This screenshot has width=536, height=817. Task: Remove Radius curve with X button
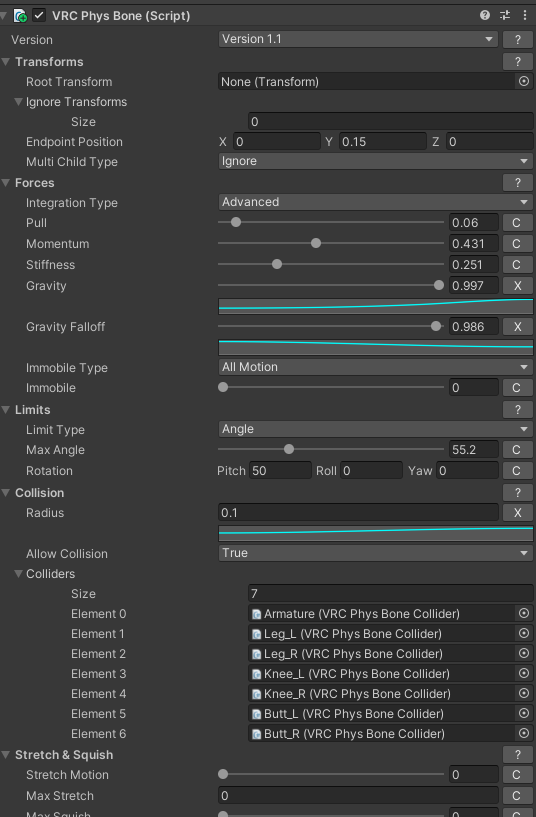pos(517,513)
